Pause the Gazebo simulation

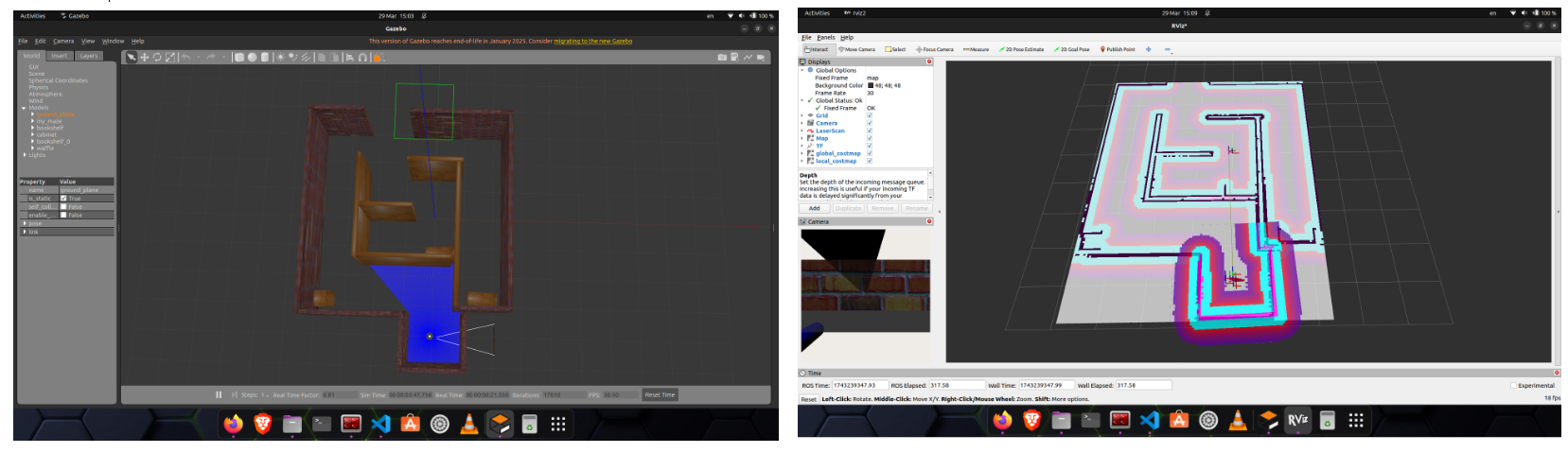point(219,395)
